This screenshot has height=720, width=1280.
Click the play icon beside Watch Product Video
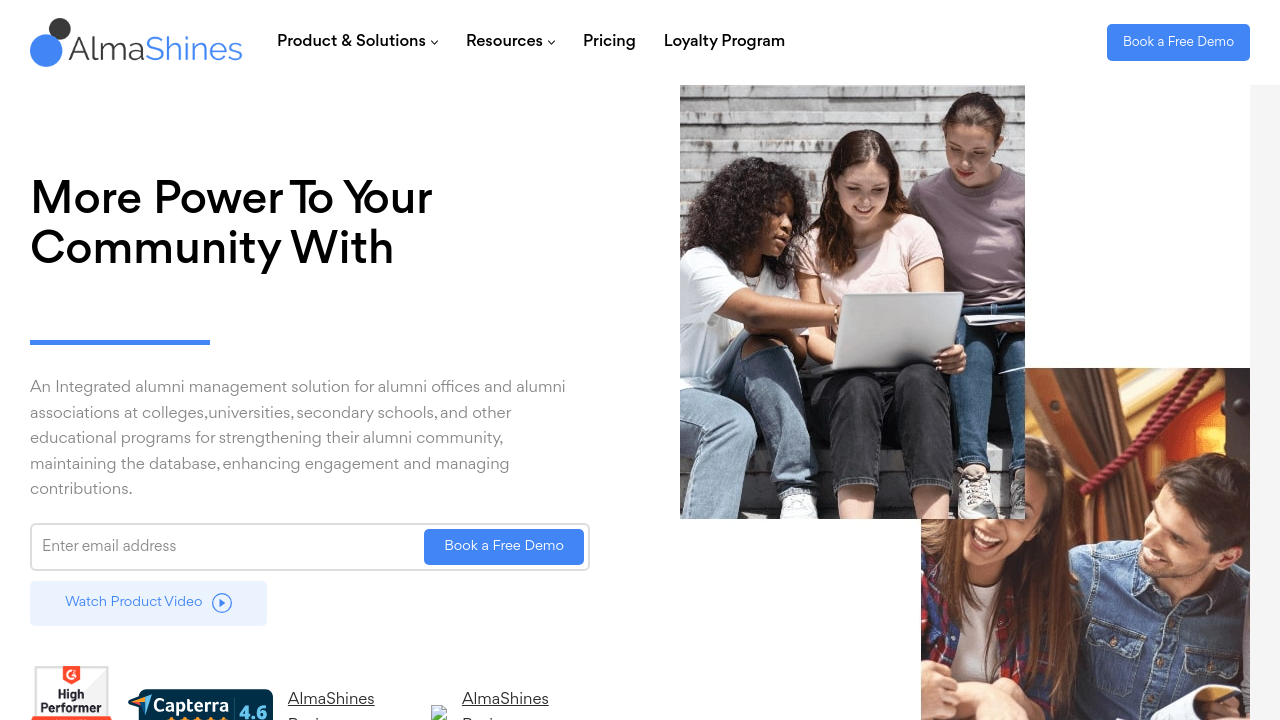(222, 603)
